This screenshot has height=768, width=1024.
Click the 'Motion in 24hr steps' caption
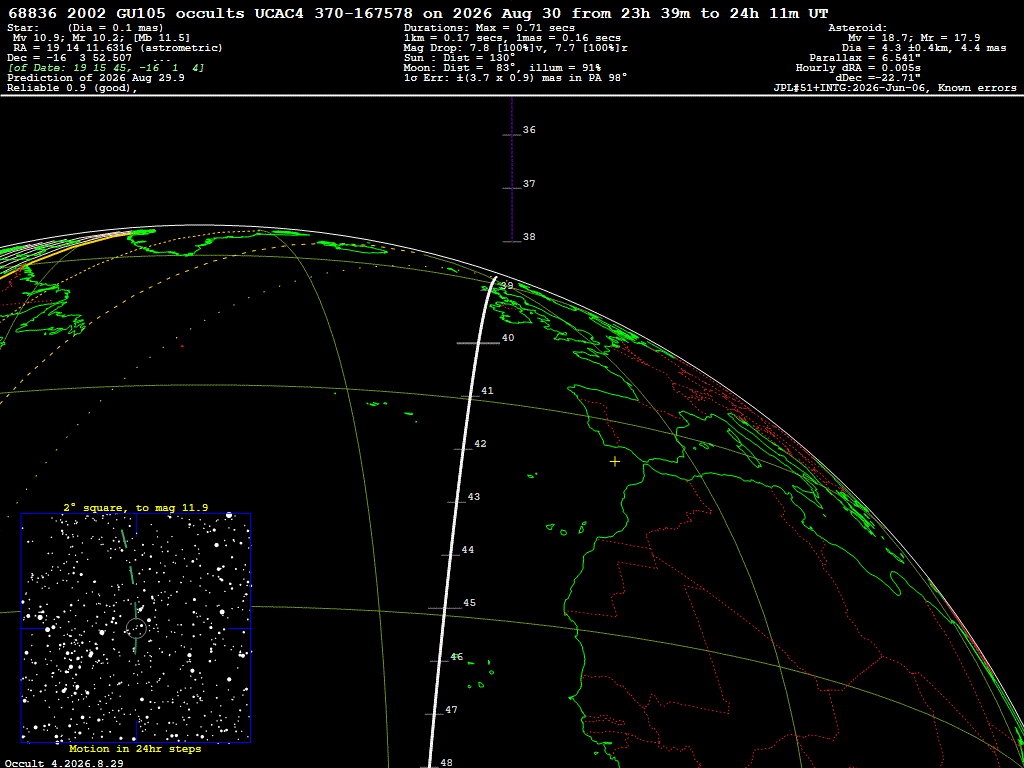(x=135, y=748)
